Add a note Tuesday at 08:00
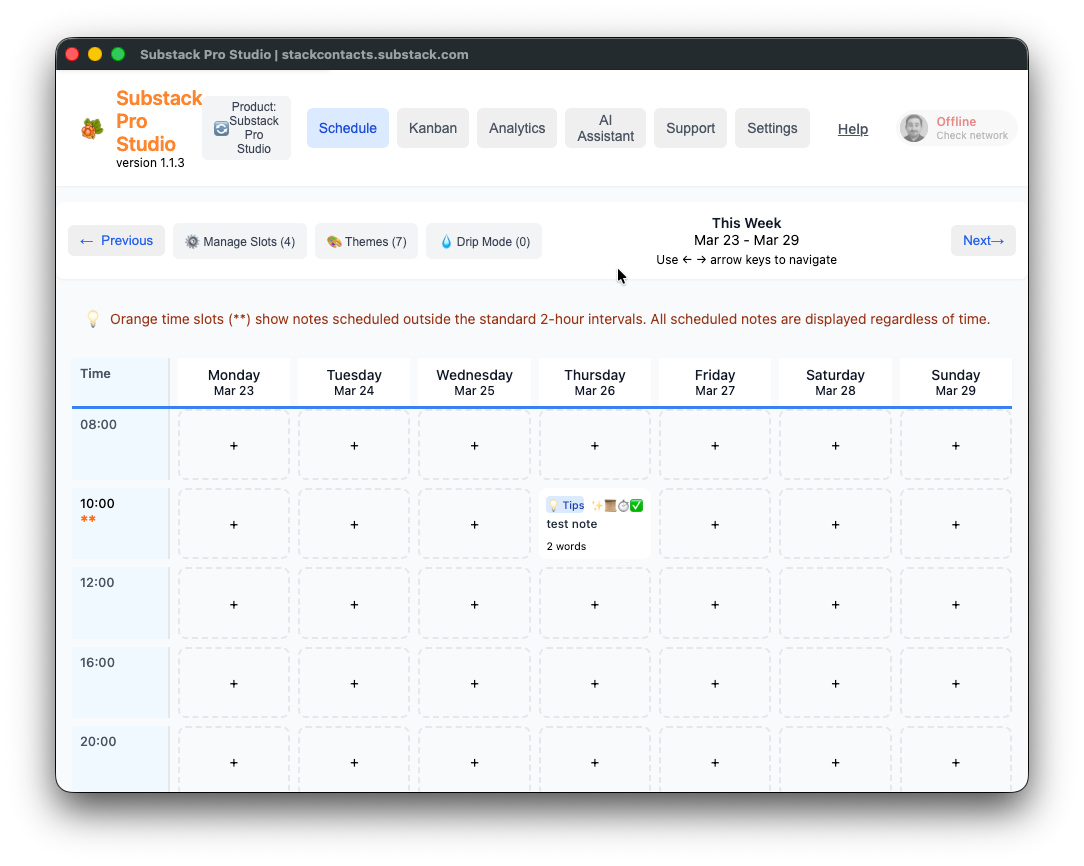Viewport: 1084px width, 866px height. pyautogui.click(x=354, y=446)
